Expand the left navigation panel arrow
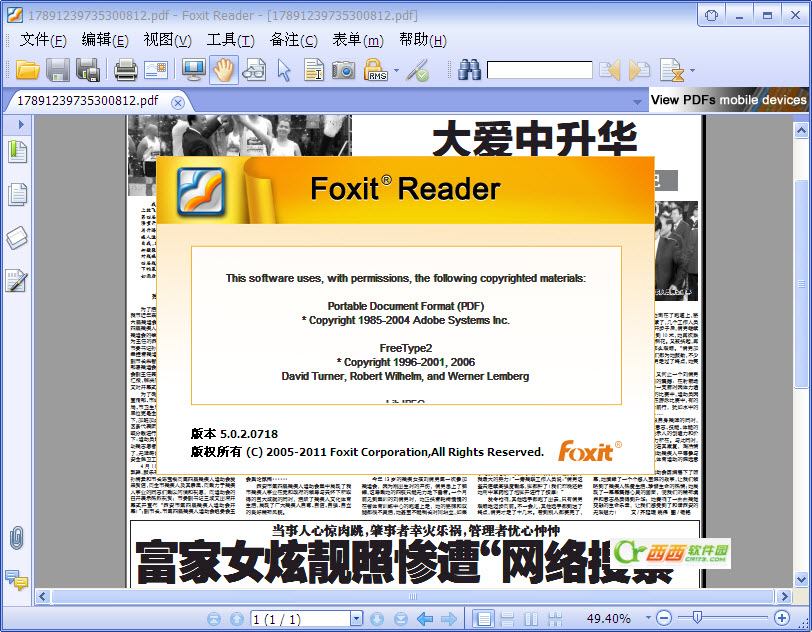The height and width of the screenshot is (632, 812). pos(21,124)
